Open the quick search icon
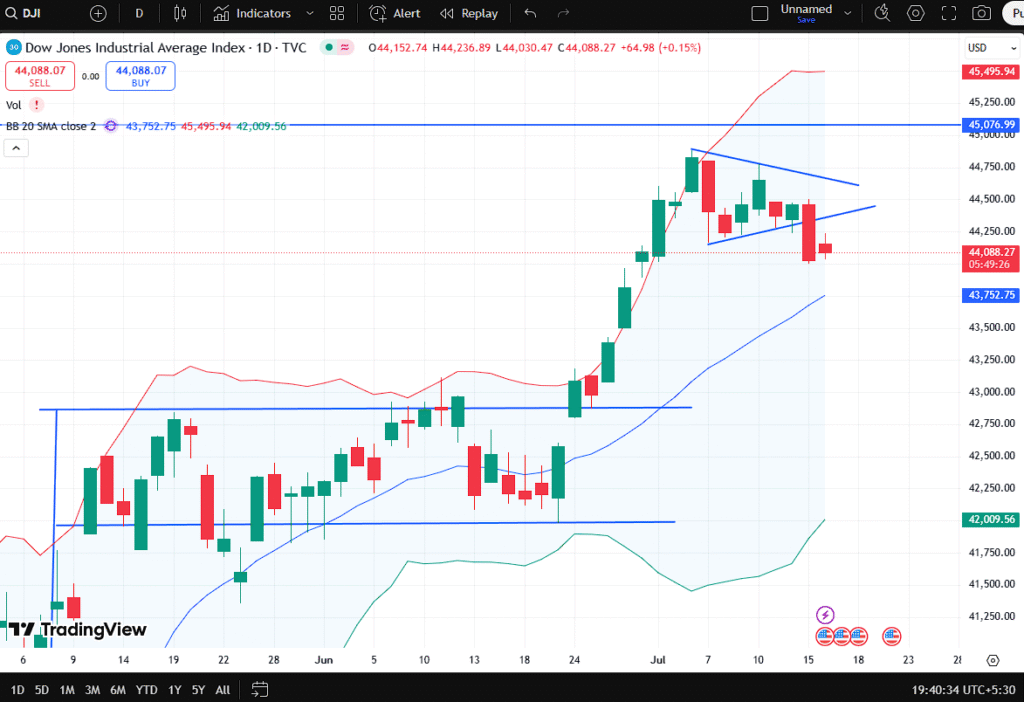1024x702 pixels. 882,13
